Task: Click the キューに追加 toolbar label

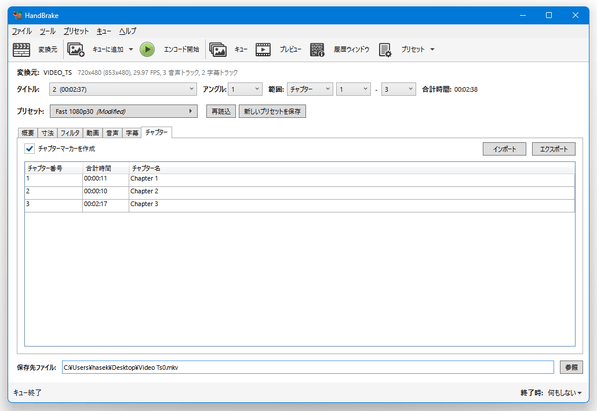Action: point(108,50)
